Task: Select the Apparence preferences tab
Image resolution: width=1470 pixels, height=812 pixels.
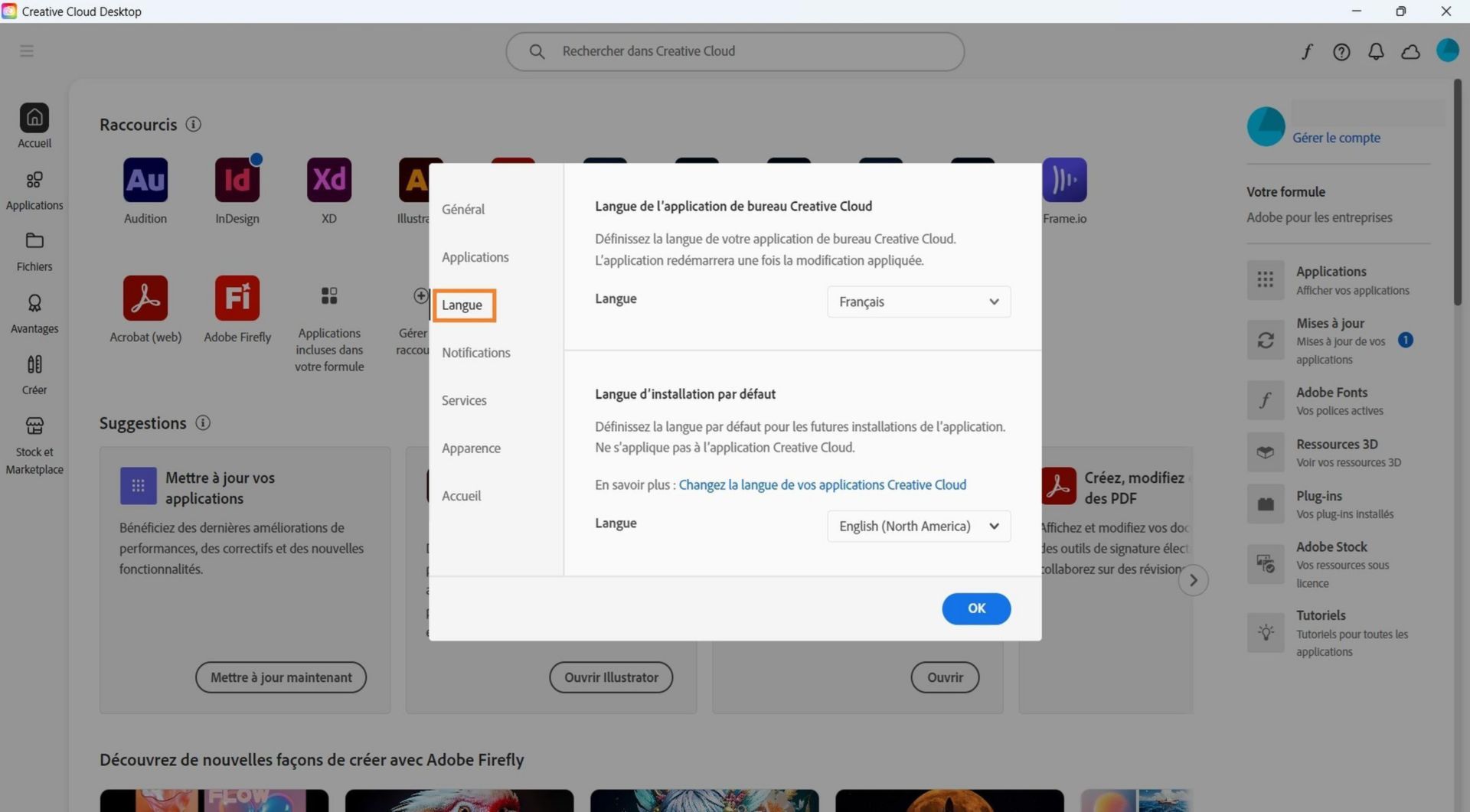Action: coord(471,448)
